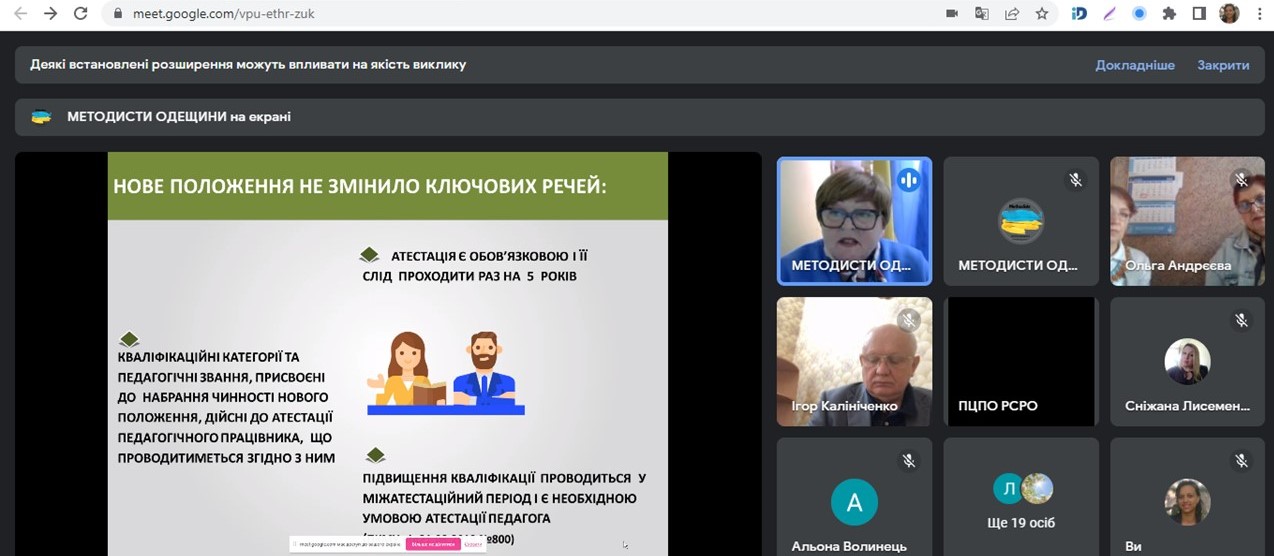Click muted mic icon on Ольга Андреєва tile
The height and width of the screenshot is (556, 1274).
pos(1241,180)
